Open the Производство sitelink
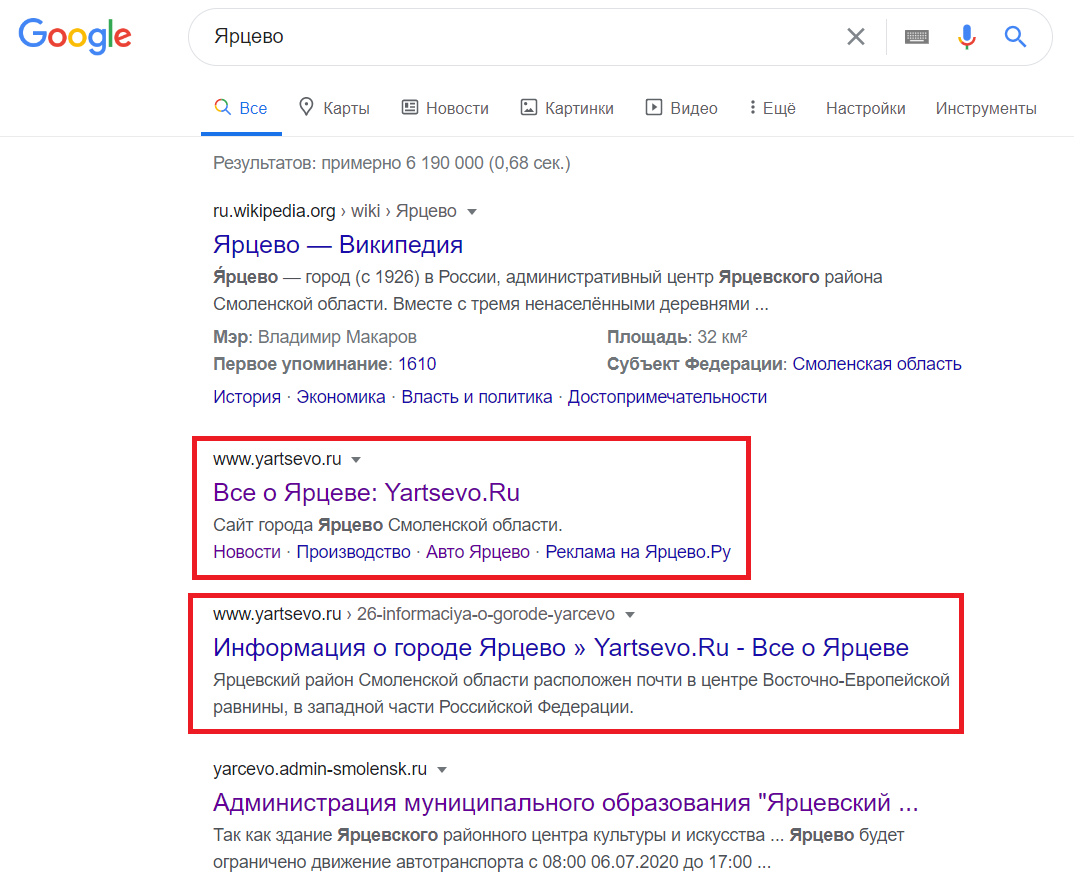The height and width of the screenshot is (896, 1074). 353,552
